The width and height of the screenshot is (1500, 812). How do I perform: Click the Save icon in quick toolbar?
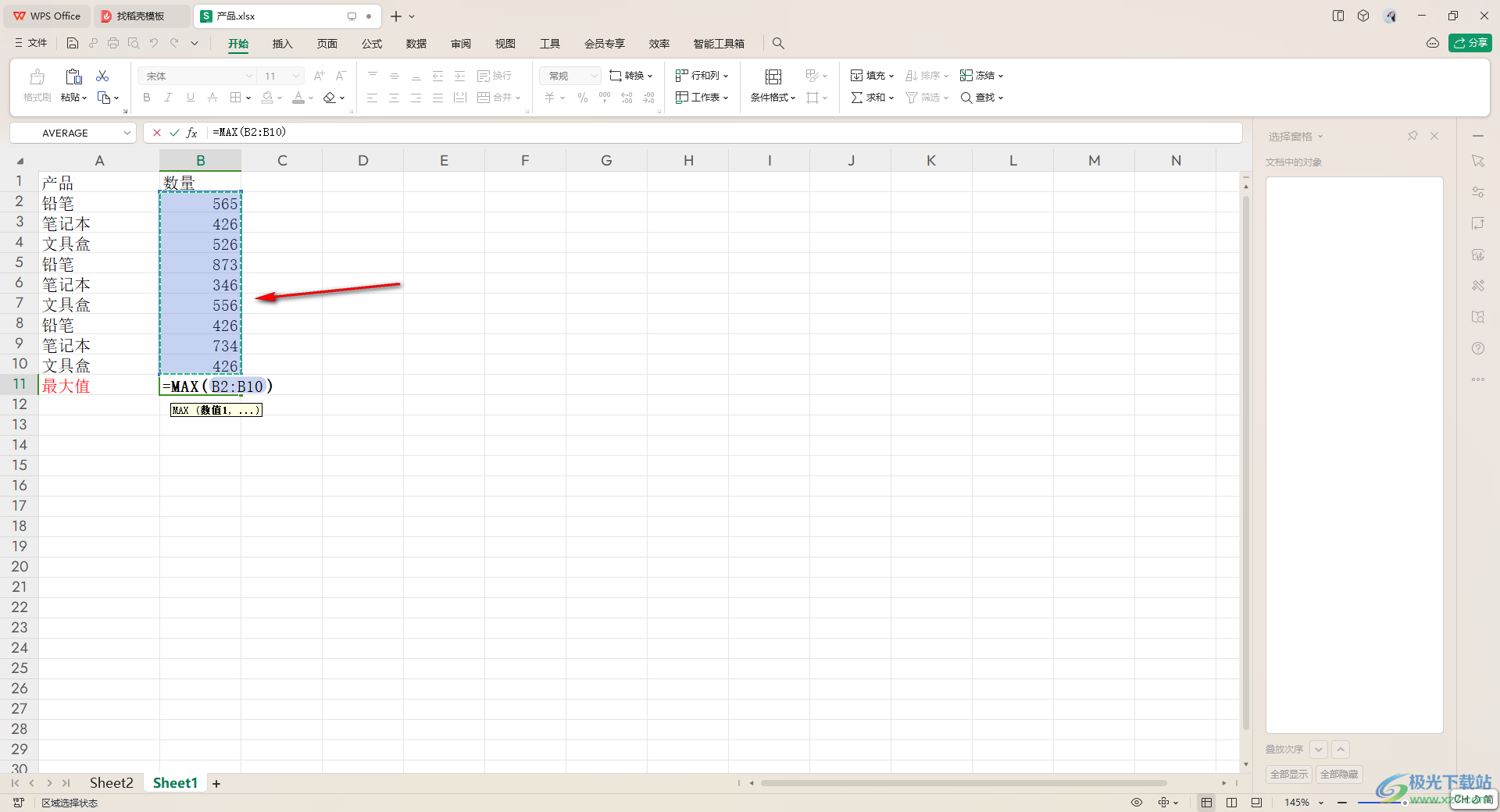(x=73, y=43)
